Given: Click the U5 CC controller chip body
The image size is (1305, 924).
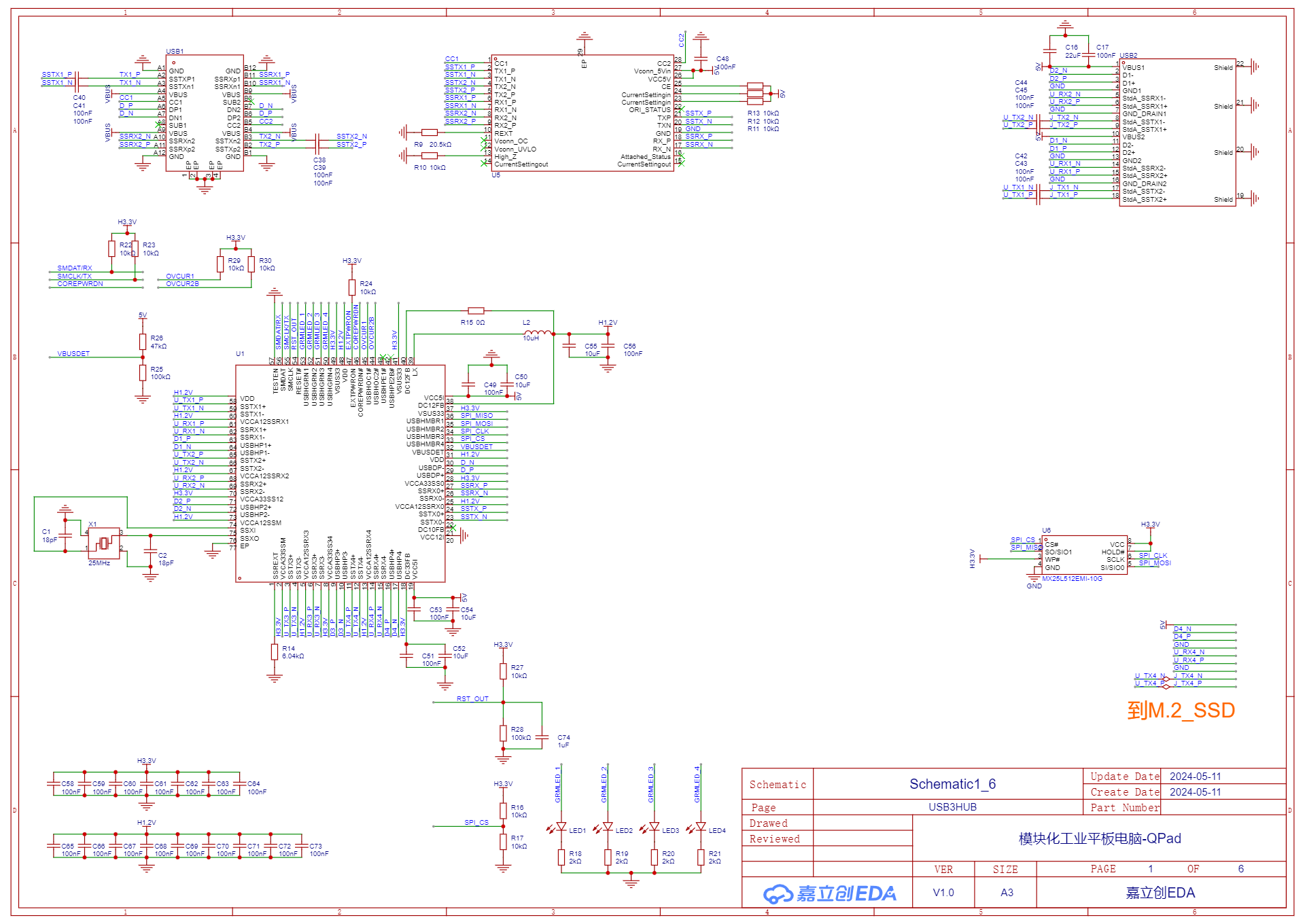Looking at the screenshot, I should tap(582, 113).
